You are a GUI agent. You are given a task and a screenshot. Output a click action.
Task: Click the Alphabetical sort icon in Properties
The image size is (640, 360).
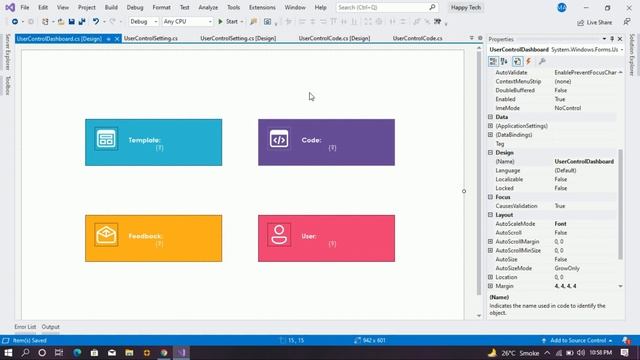[504, 61]
